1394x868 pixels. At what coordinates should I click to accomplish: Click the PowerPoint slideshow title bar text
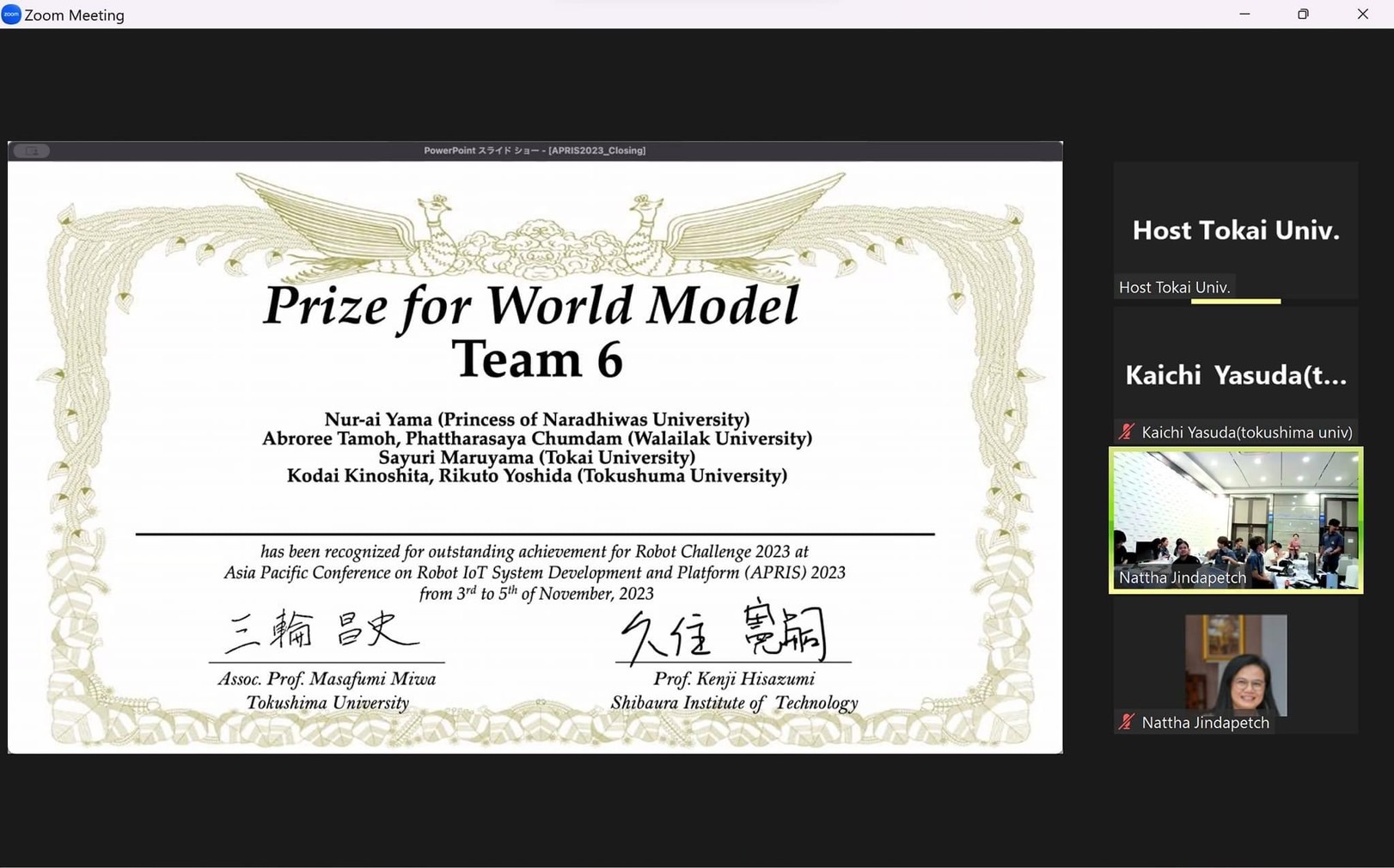click(535, 150)
